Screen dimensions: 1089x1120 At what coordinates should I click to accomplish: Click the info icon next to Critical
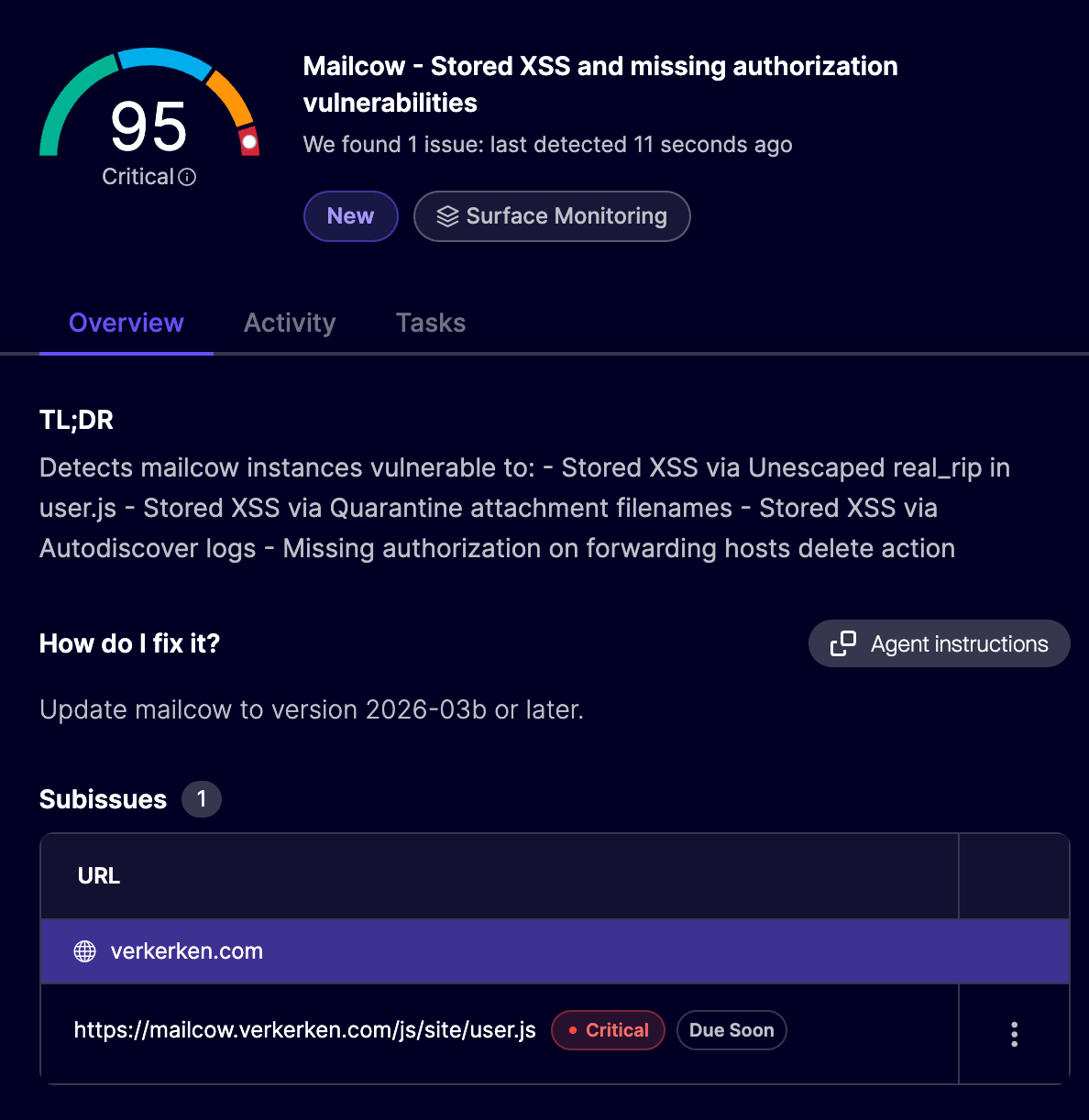(189, 176)
